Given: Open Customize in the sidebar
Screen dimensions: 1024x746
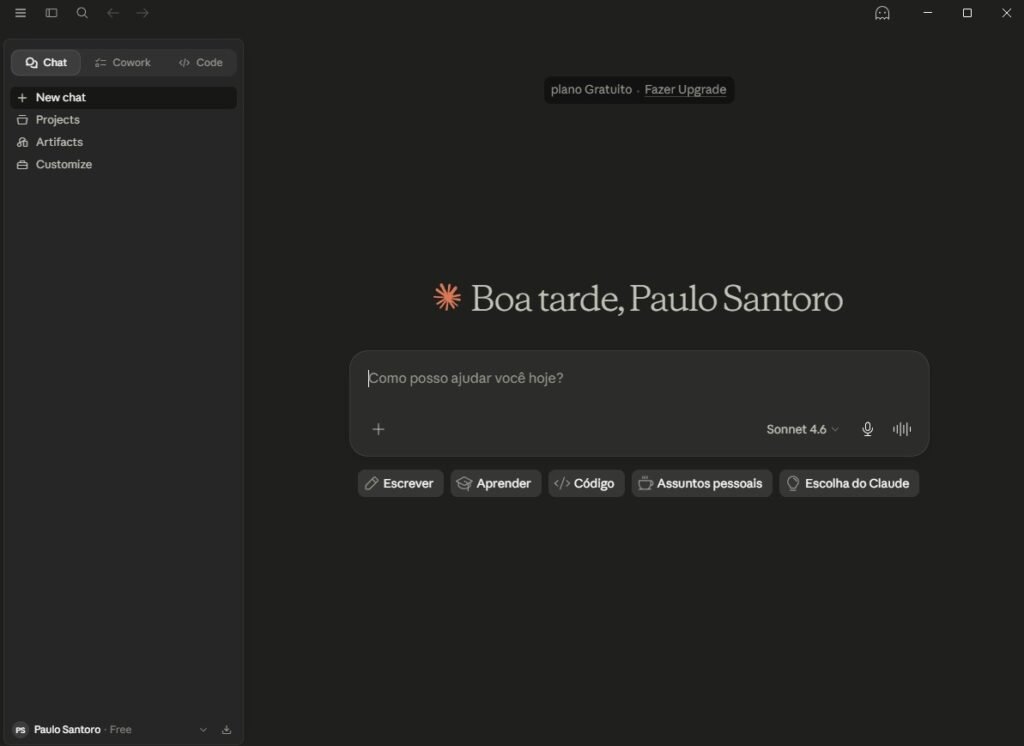Looking at the screenshot, I should [123, 164].
